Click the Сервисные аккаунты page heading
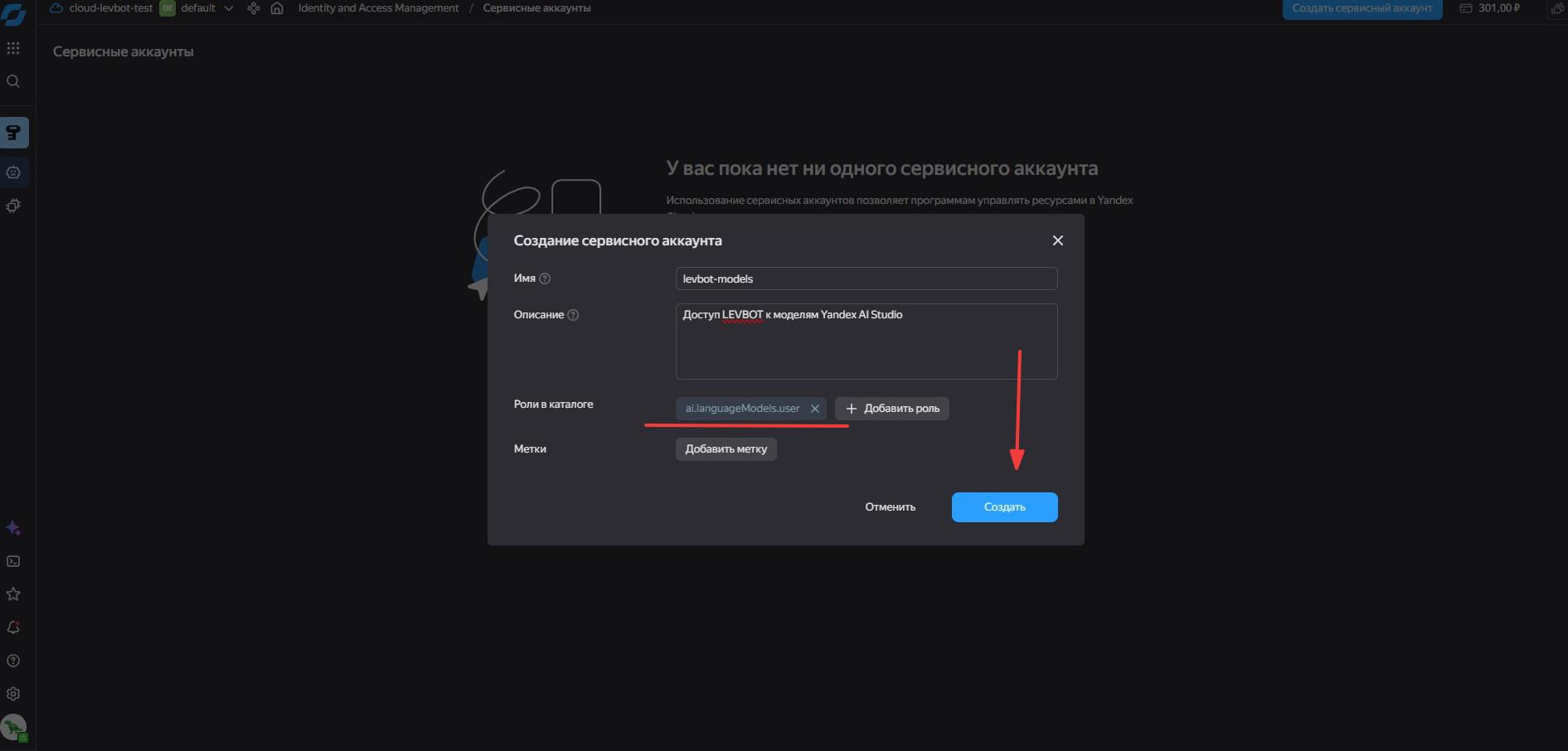1568x751 pixels. (124, 51)
